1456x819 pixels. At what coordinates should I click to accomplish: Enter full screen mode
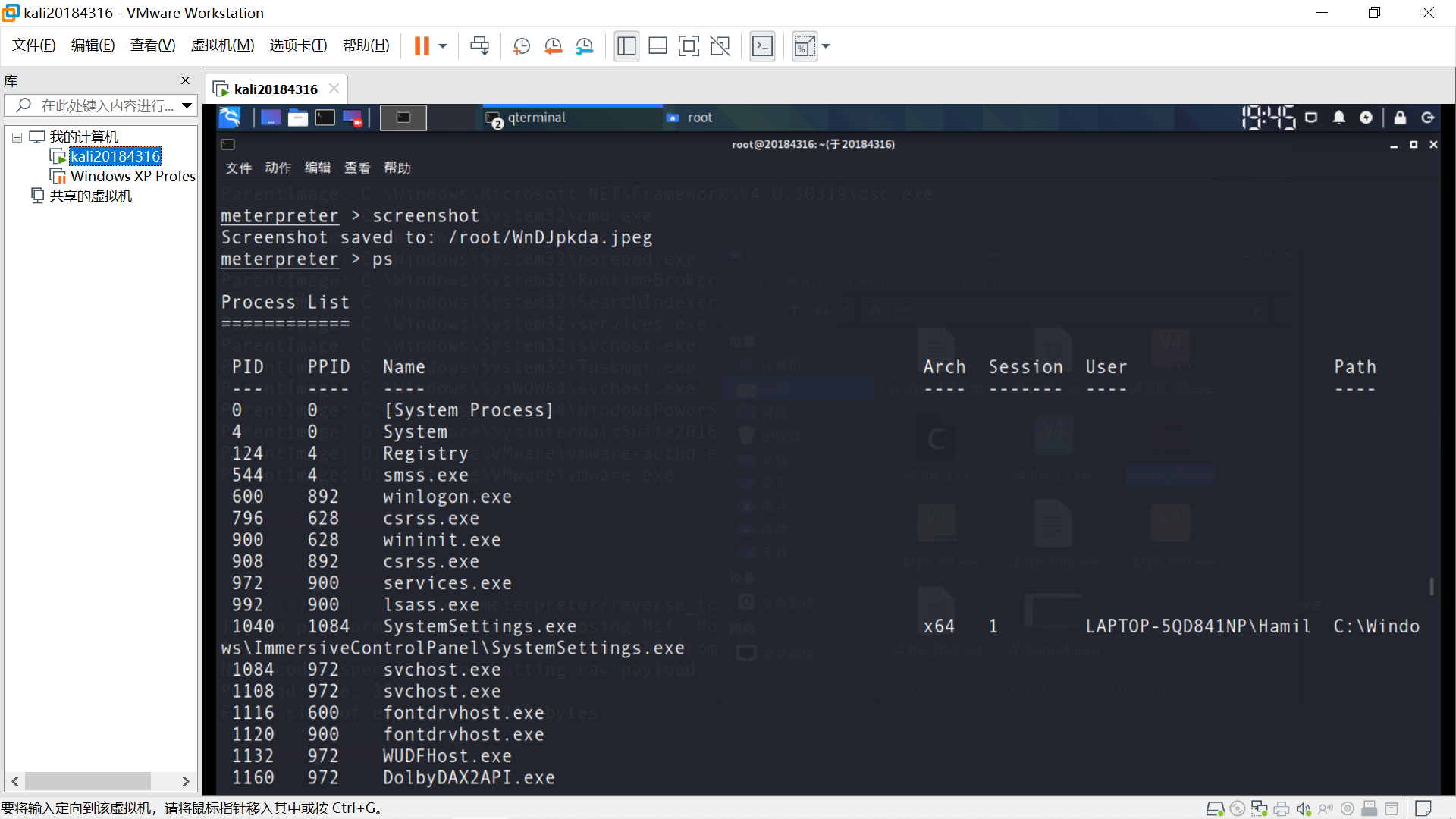coord(689,46)
